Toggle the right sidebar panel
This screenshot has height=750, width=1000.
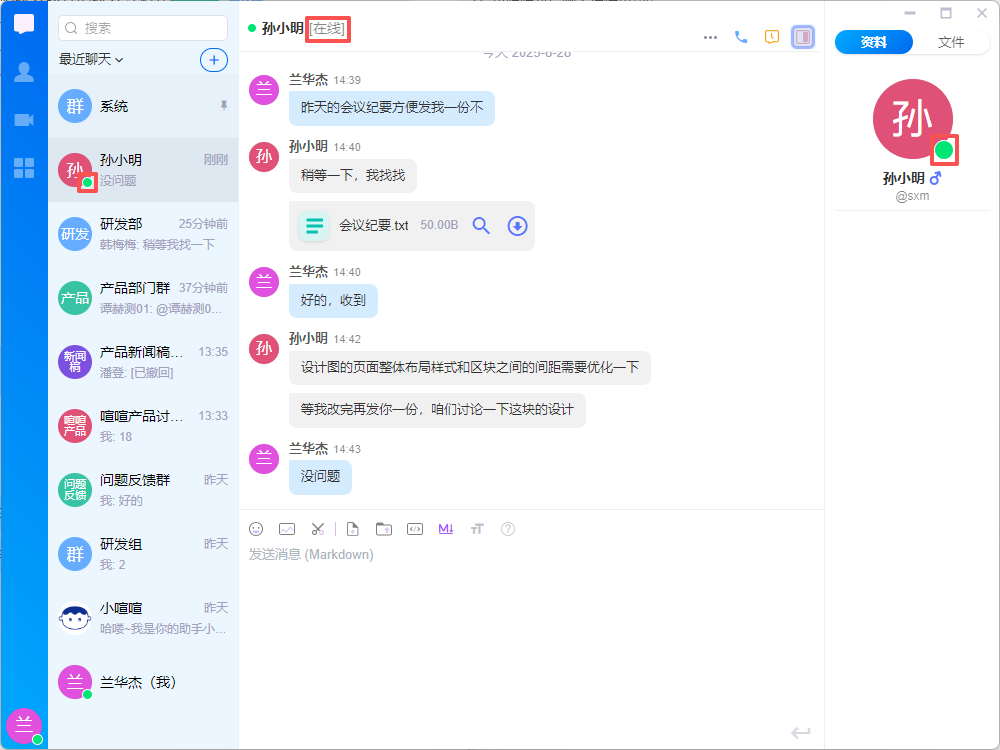click(802, 37)
